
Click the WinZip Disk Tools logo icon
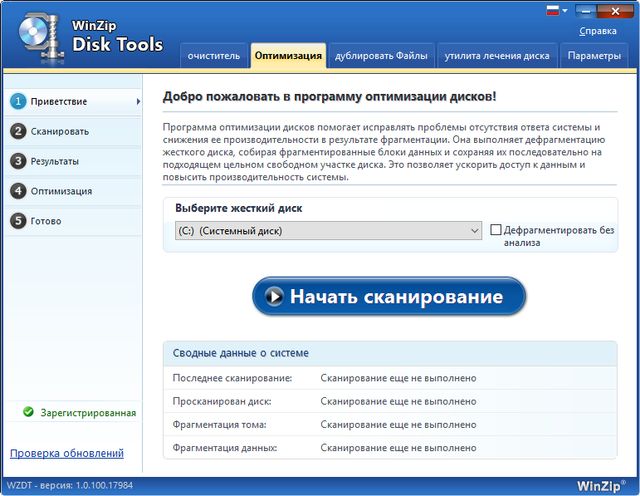tap(41, 37)
